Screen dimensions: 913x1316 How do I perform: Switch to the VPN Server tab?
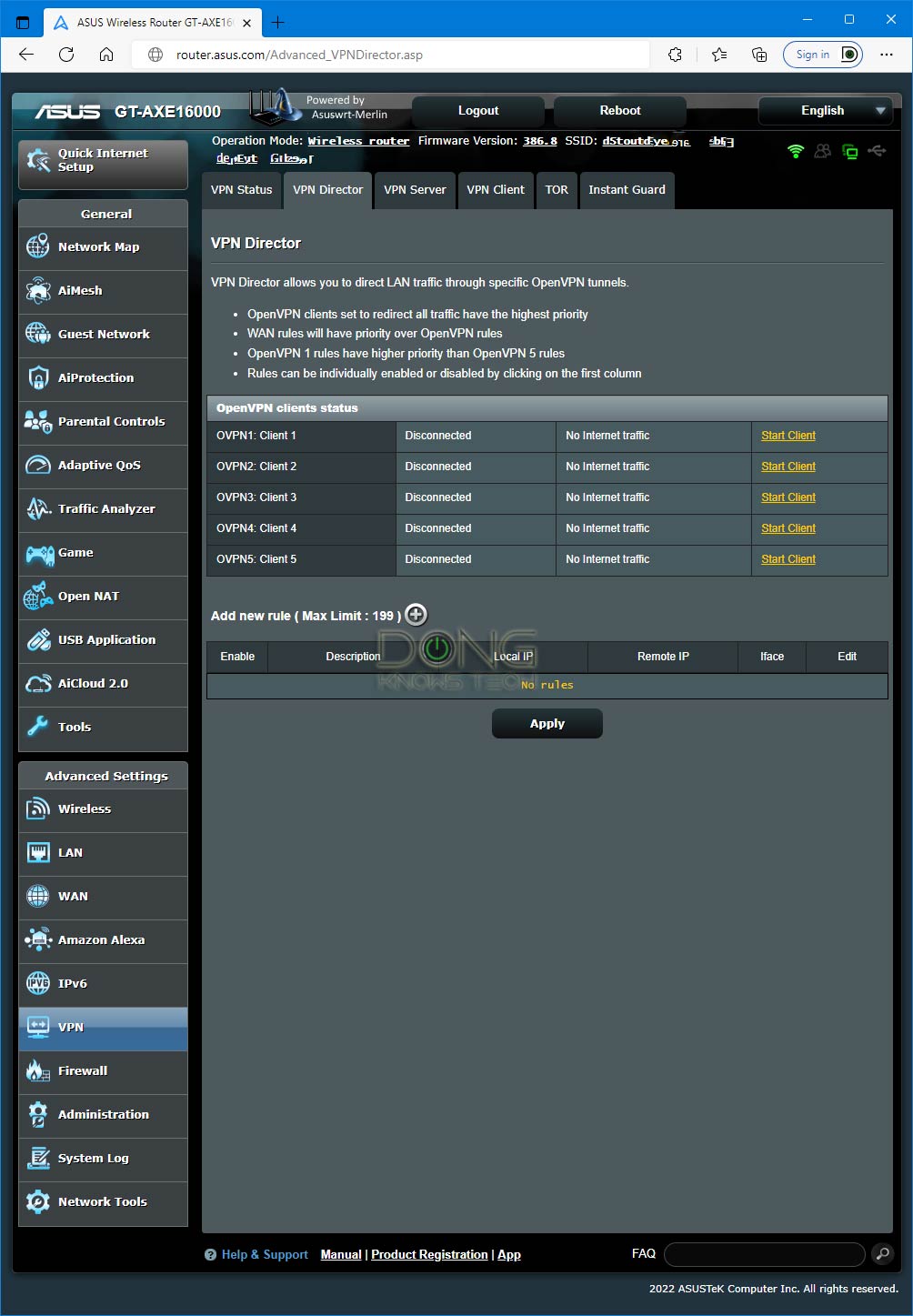coord(415,190)
